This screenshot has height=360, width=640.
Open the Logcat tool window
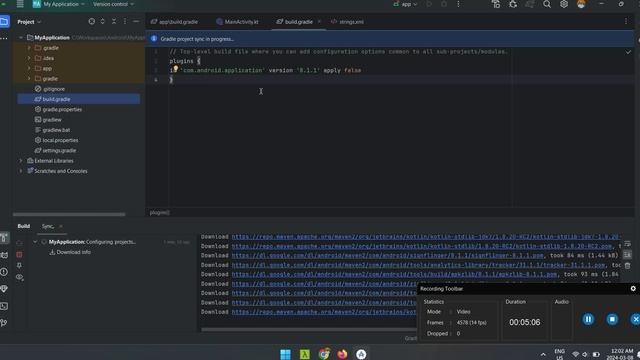click(x=4, y=255)
